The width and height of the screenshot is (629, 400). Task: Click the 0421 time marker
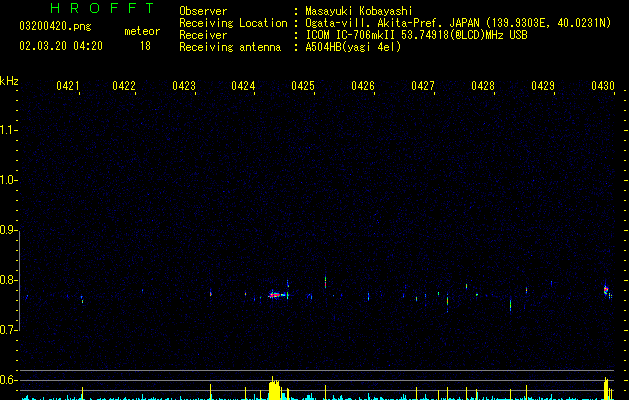[x=67, y=86]
